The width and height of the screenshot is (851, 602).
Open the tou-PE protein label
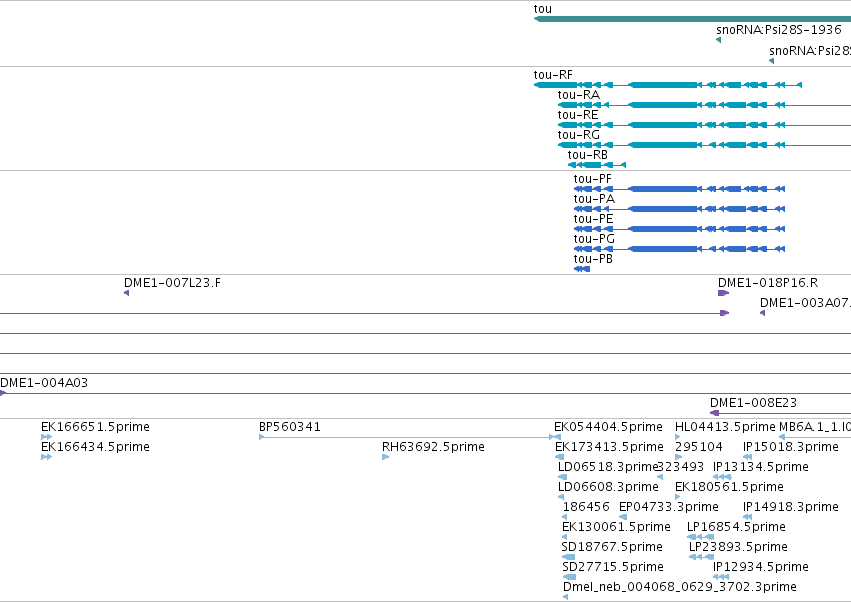pyautogui.click(x=593, y=219)
